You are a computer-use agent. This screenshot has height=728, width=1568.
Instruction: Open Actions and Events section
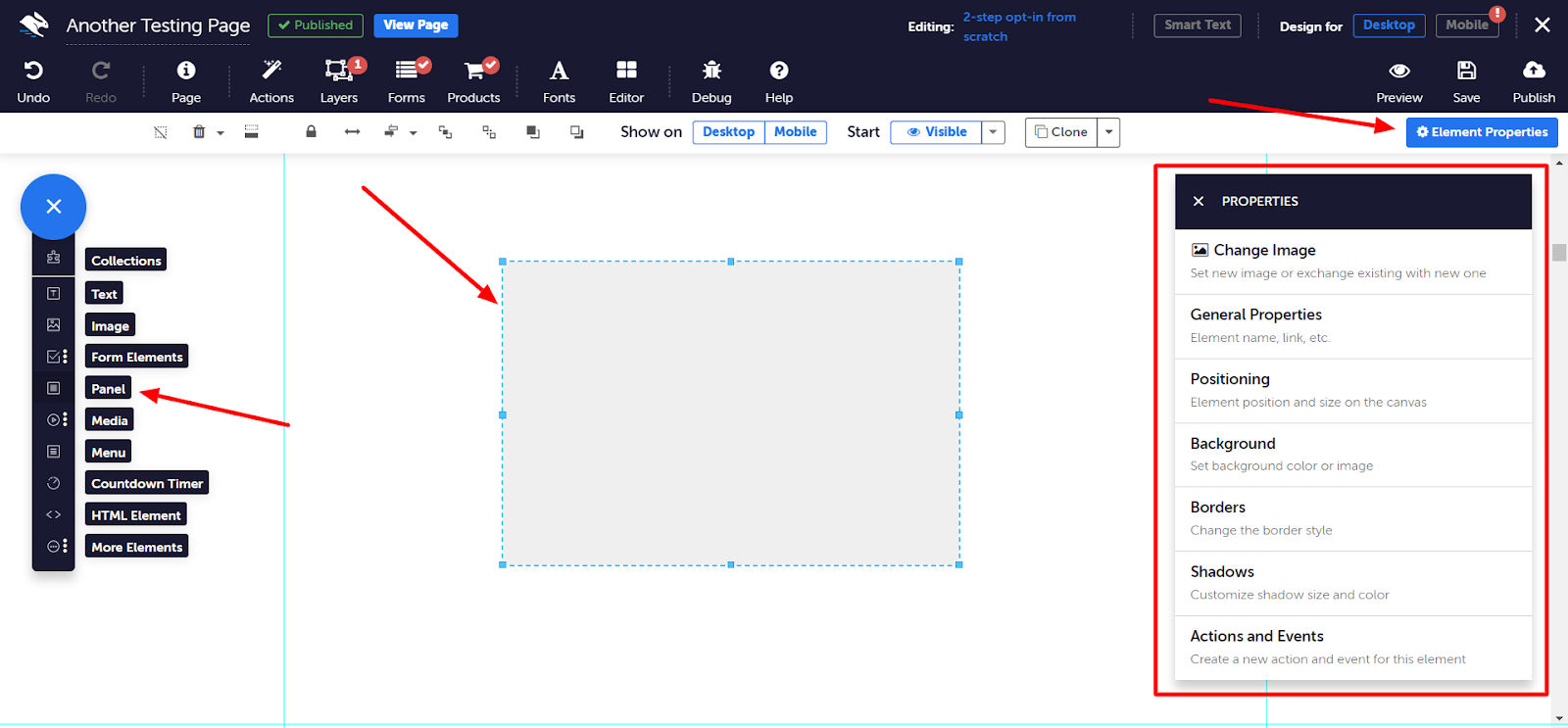pos(1353,648)
